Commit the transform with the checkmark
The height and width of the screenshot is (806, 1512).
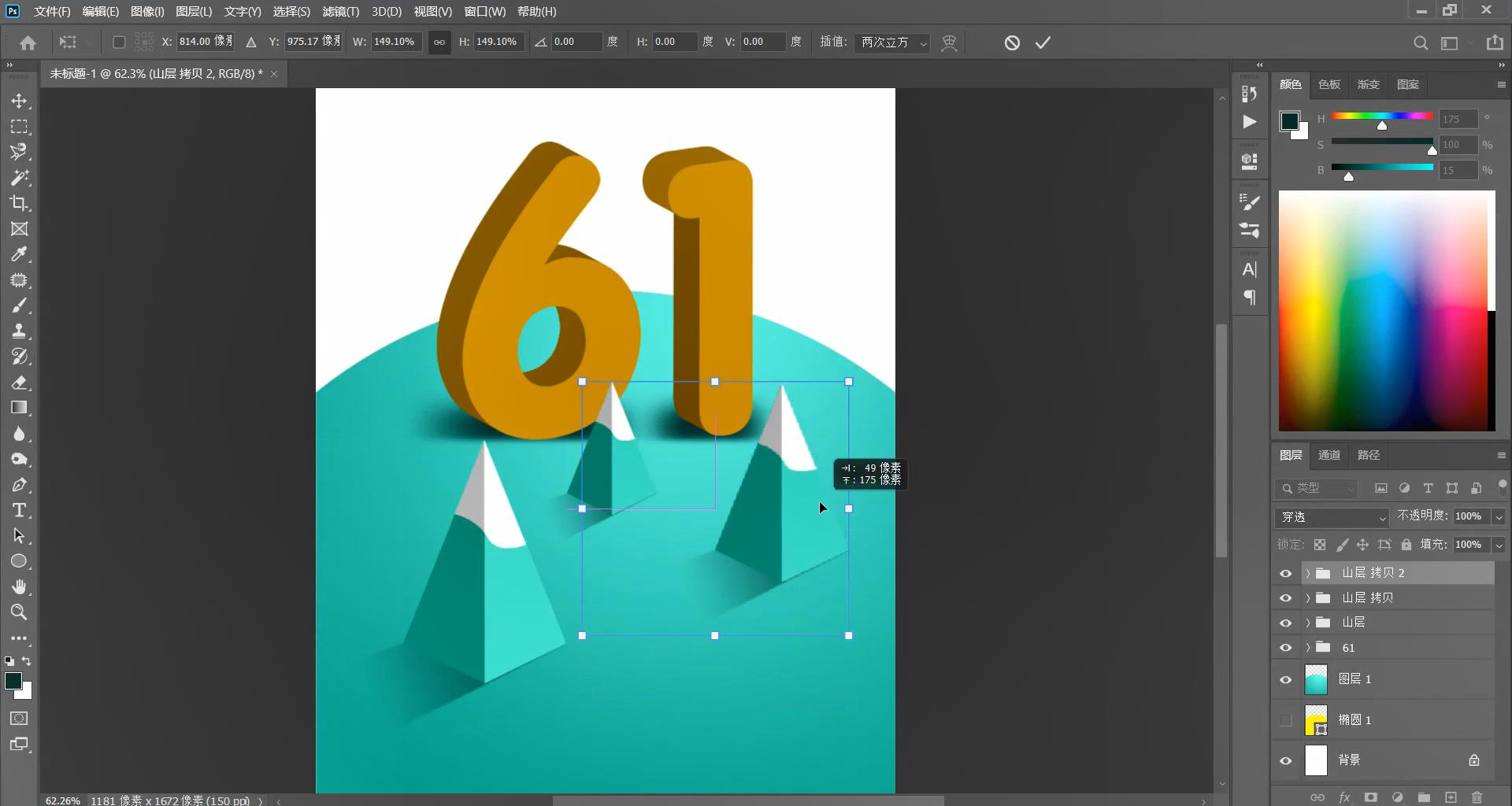[1043, 43]
